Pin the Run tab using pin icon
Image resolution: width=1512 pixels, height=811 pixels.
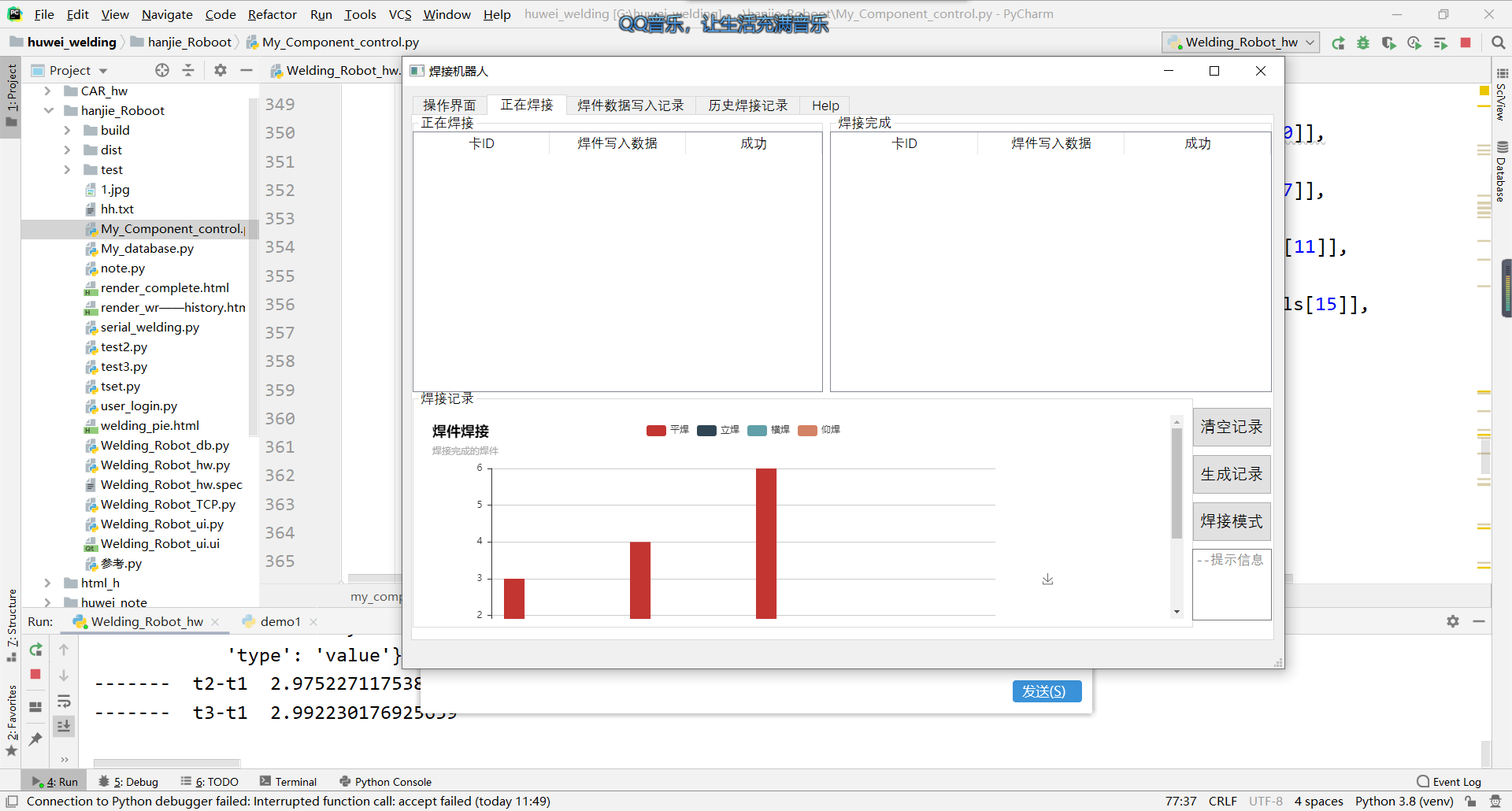[35, 739]
